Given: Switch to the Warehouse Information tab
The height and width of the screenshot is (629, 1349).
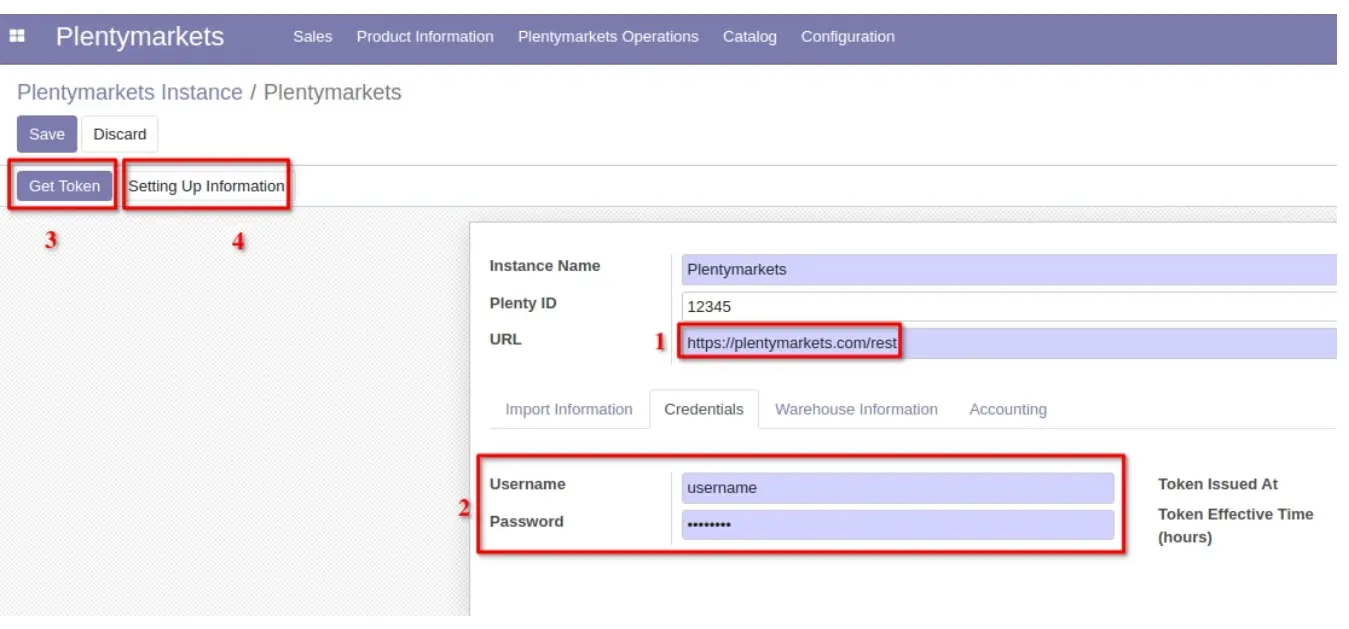Looking at the screenshot, I should point(856,410).
